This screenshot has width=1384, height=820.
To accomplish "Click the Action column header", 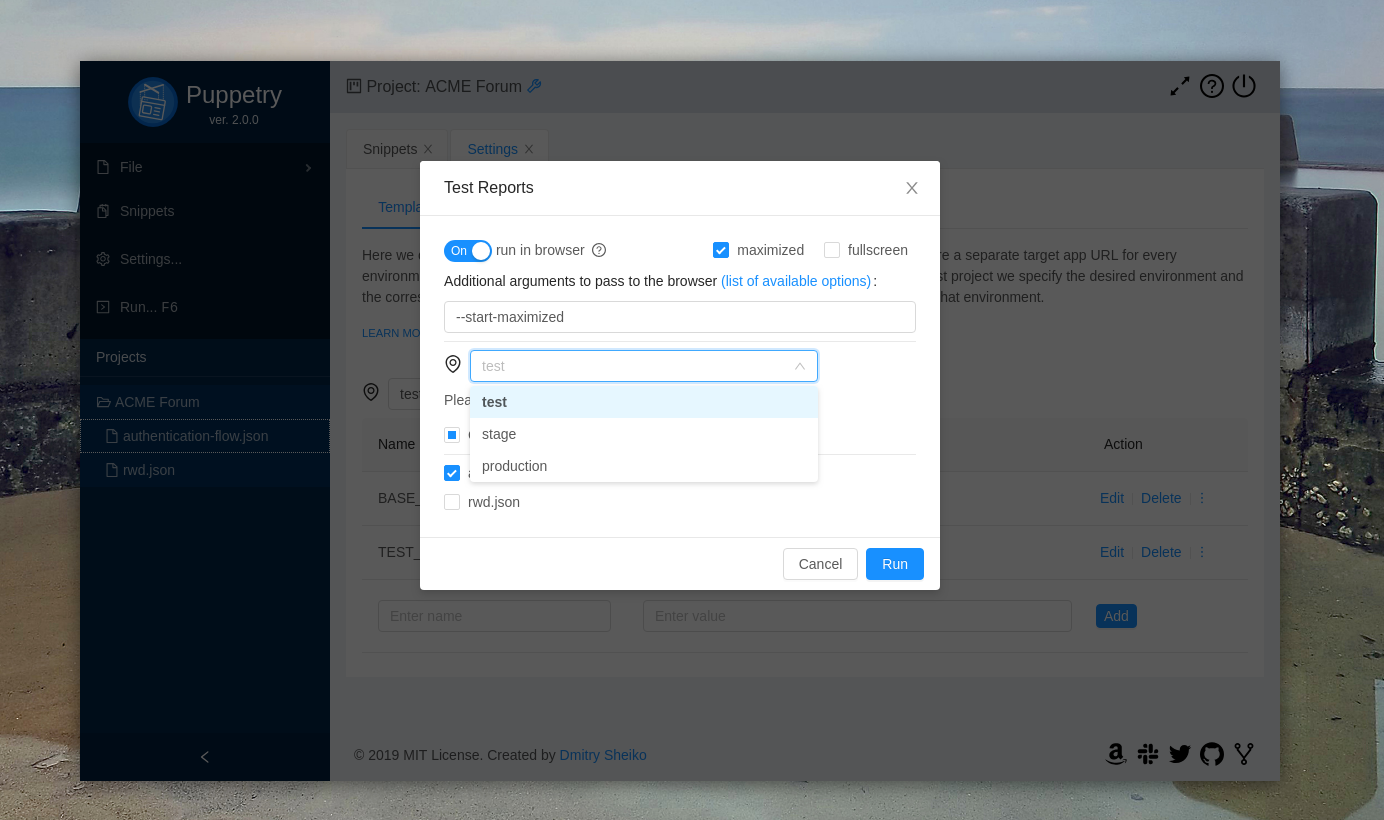I will coord(1123,444).
